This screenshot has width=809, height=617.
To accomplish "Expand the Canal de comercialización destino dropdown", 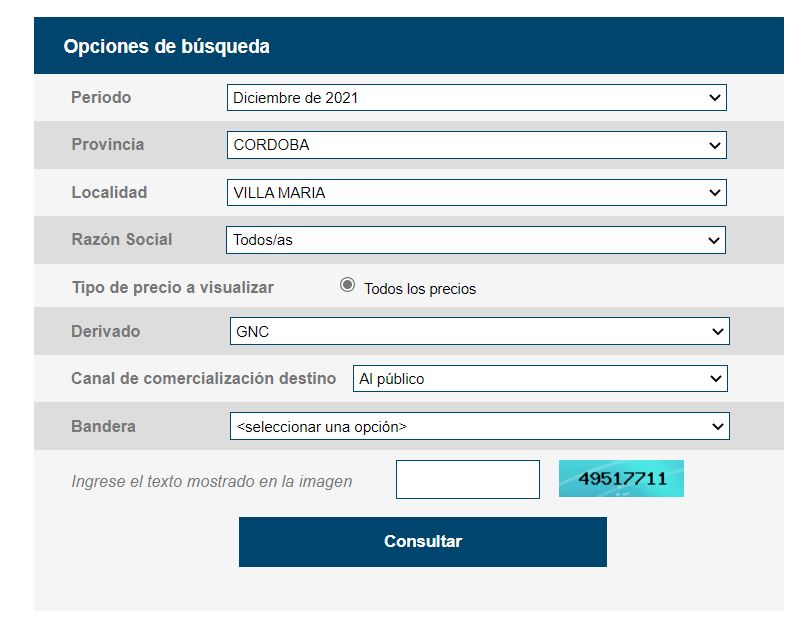I will [540, 379].
